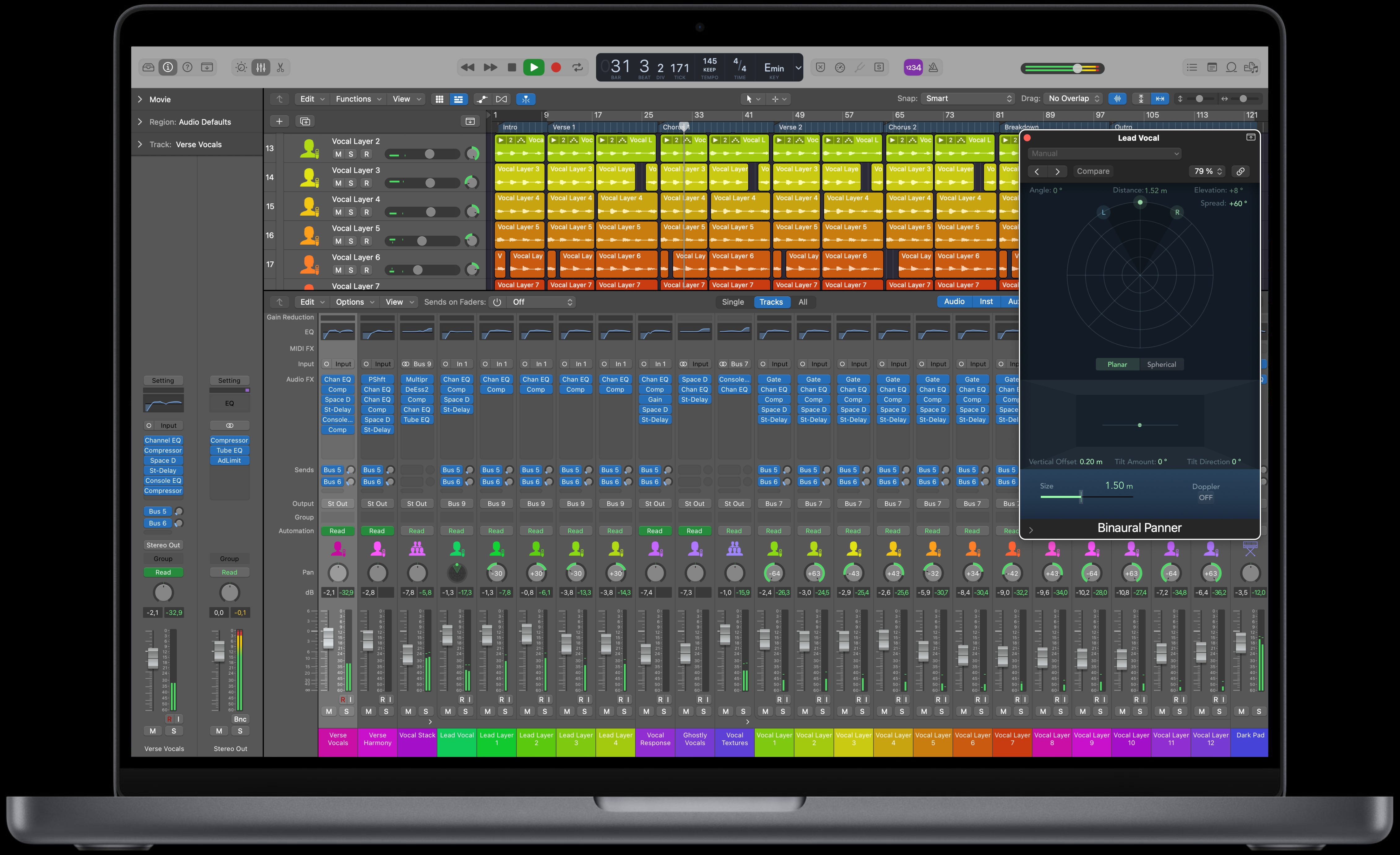Toggle the Flex bowtie icon

tap(502, 99)
